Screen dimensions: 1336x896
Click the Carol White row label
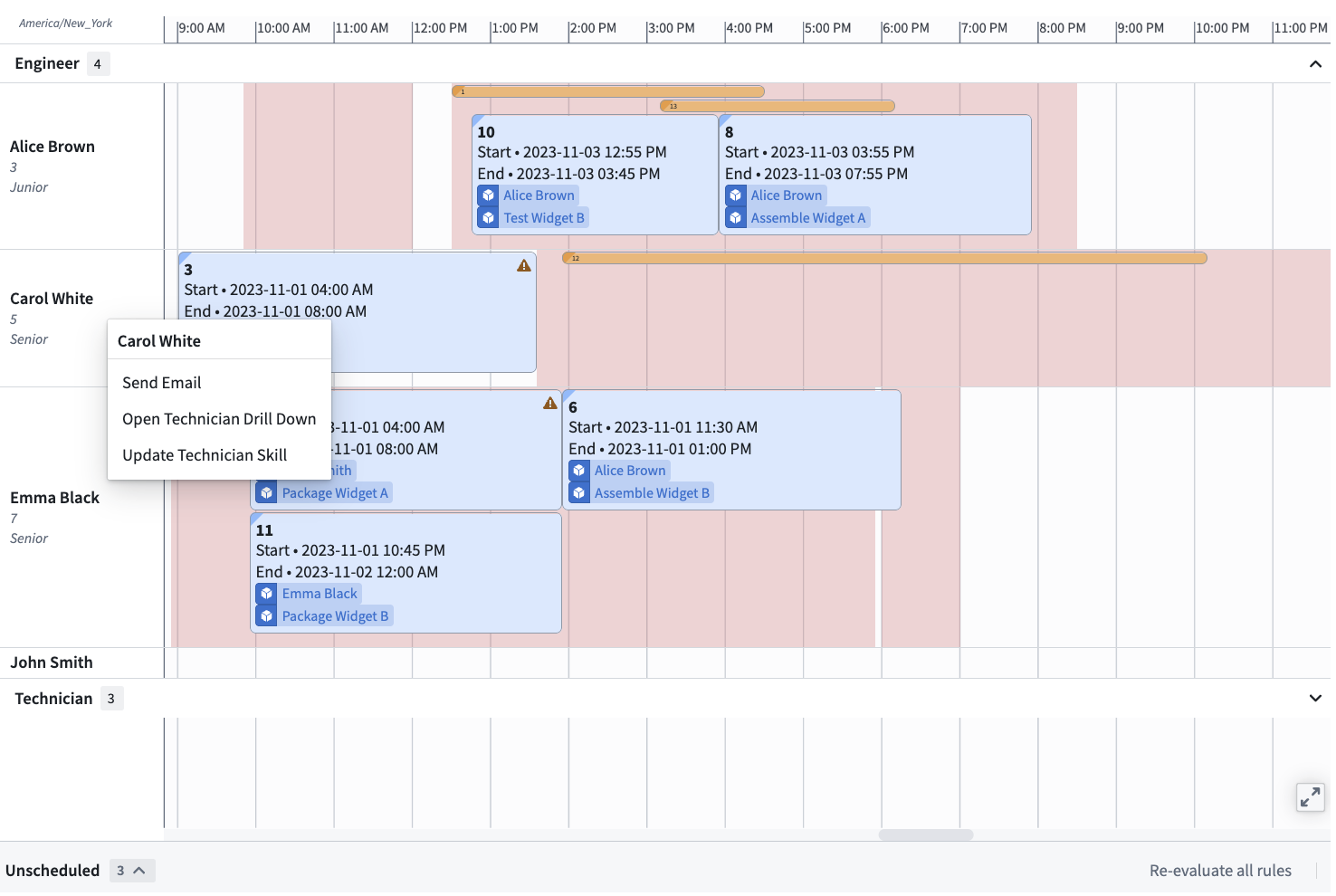(x=52, y=299)
